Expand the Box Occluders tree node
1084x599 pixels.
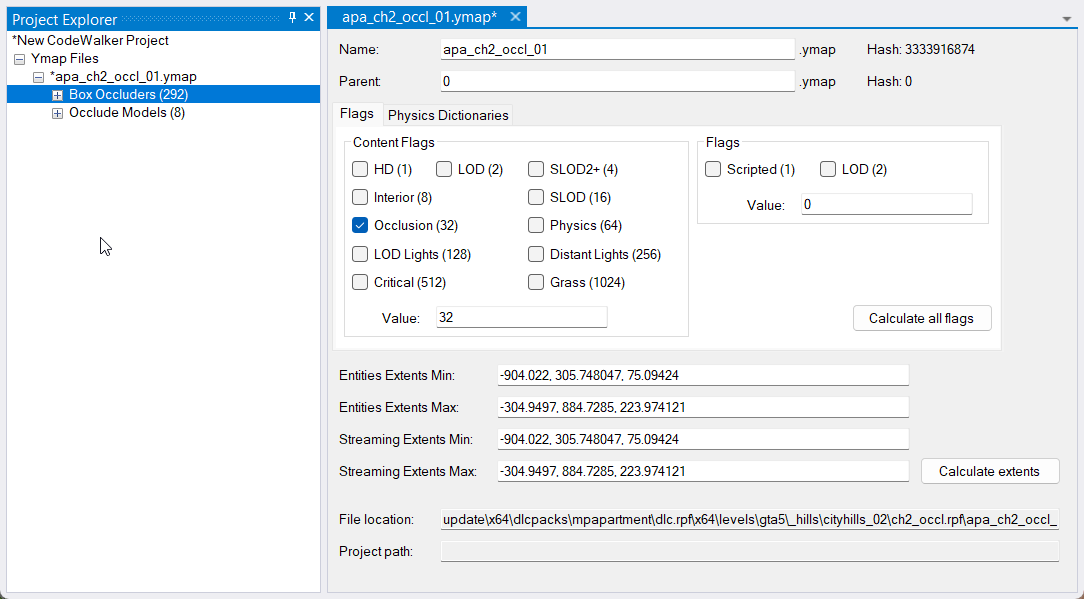pos(57,95)
